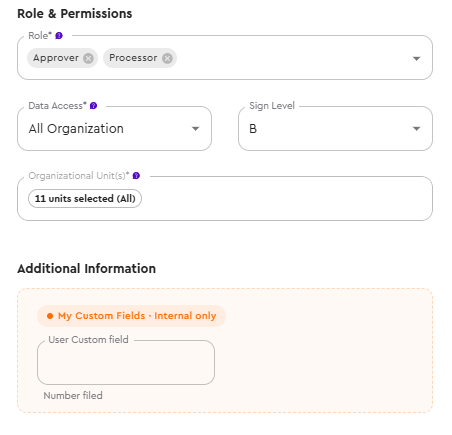The height and width of the screenshot is (435, 452).
Task: Click the 11 units selected (All) chip
Action: click(x=85, y=199)
